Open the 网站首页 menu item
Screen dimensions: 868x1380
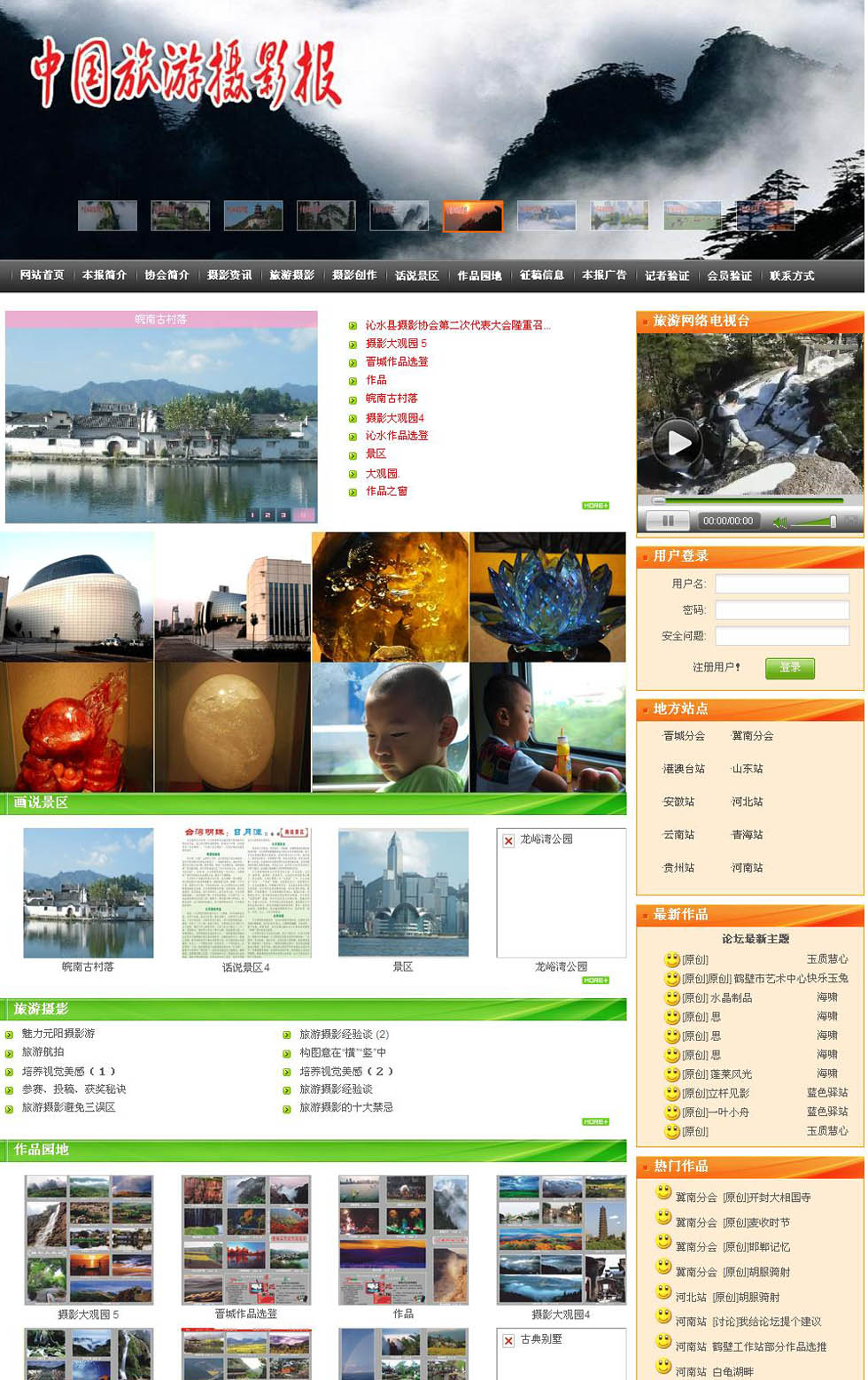point(42,275)
